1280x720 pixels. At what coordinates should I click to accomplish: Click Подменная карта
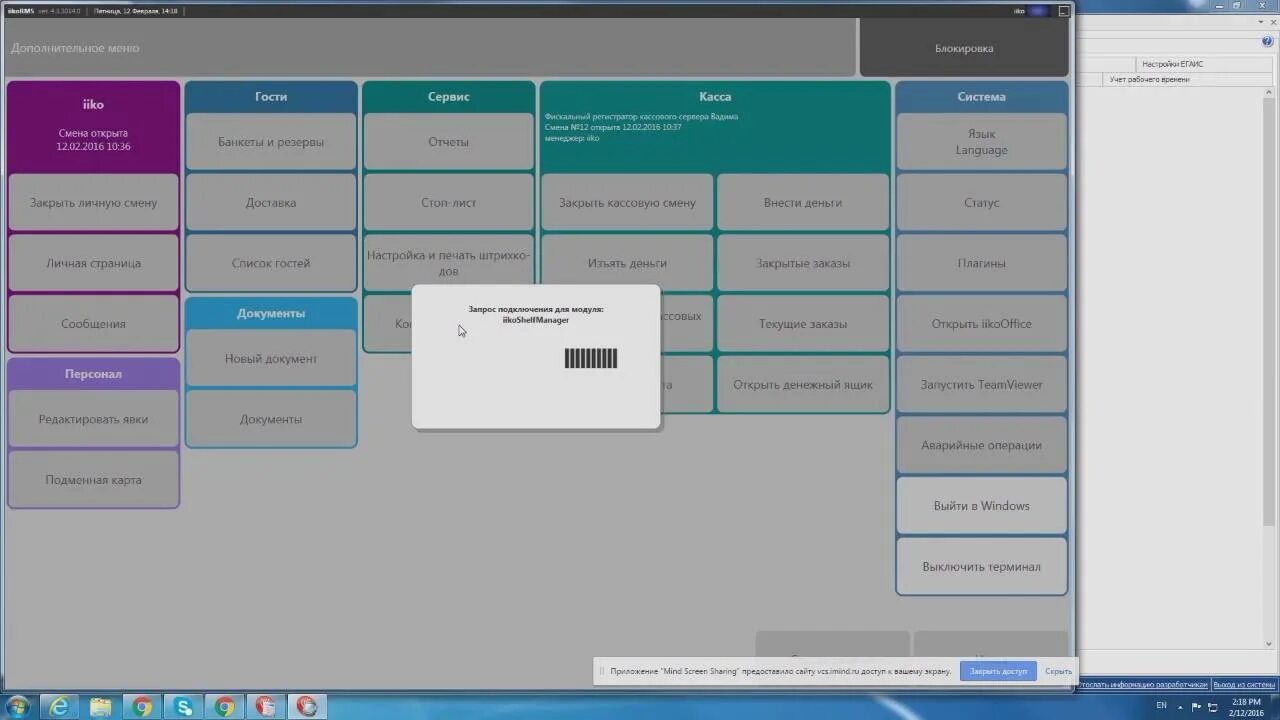point(93,480)
